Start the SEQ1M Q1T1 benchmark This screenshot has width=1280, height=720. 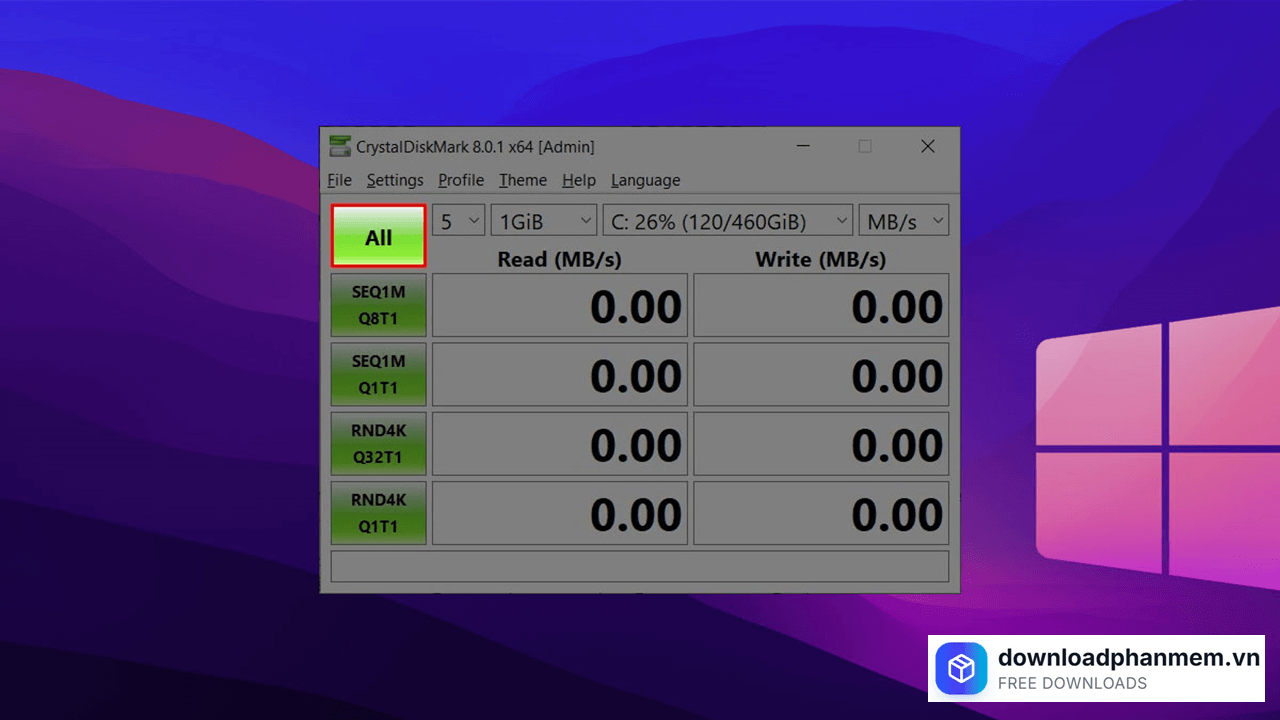378,374
